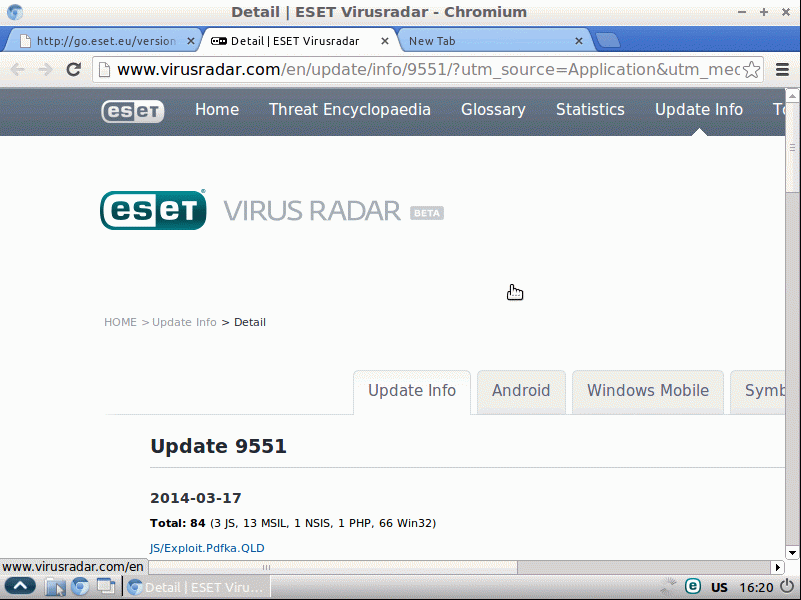Click the Detail breadcrumb text
This screenshot has width=801, height=600.
click(x=250, y=322)
